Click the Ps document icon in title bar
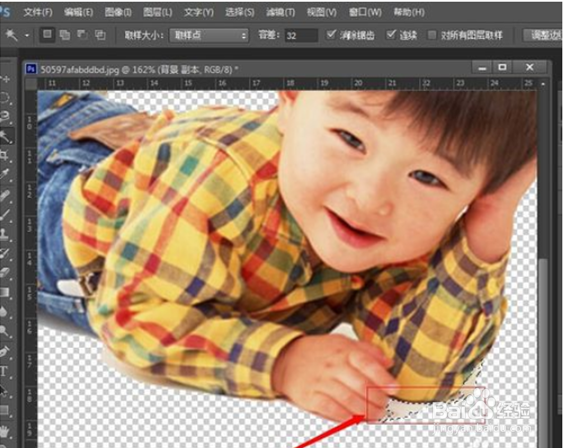Screen dimensions: 563x448 [31, 69]
